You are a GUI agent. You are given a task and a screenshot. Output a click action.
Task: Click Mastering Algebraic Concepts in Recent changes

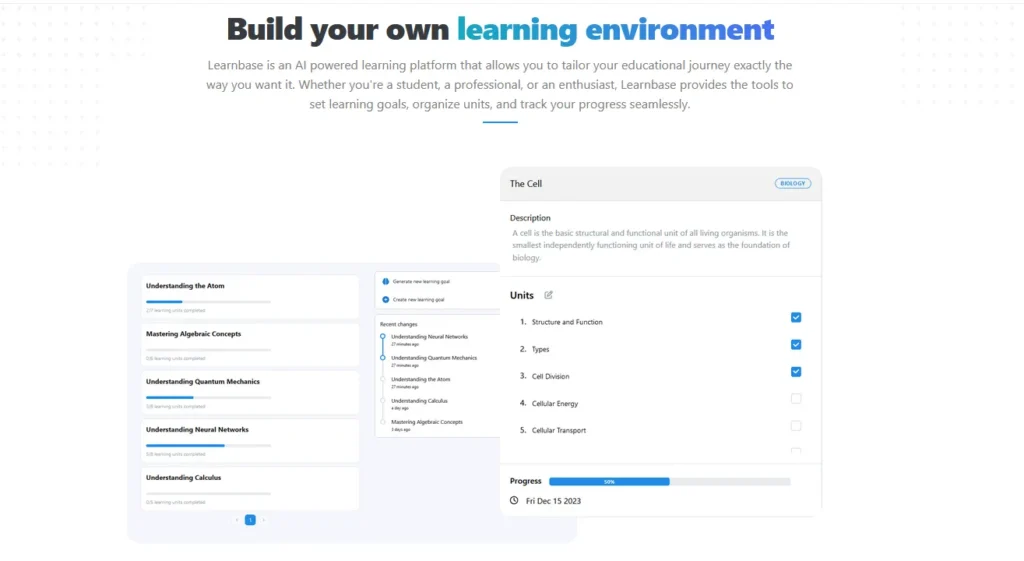tap(426, 422)
